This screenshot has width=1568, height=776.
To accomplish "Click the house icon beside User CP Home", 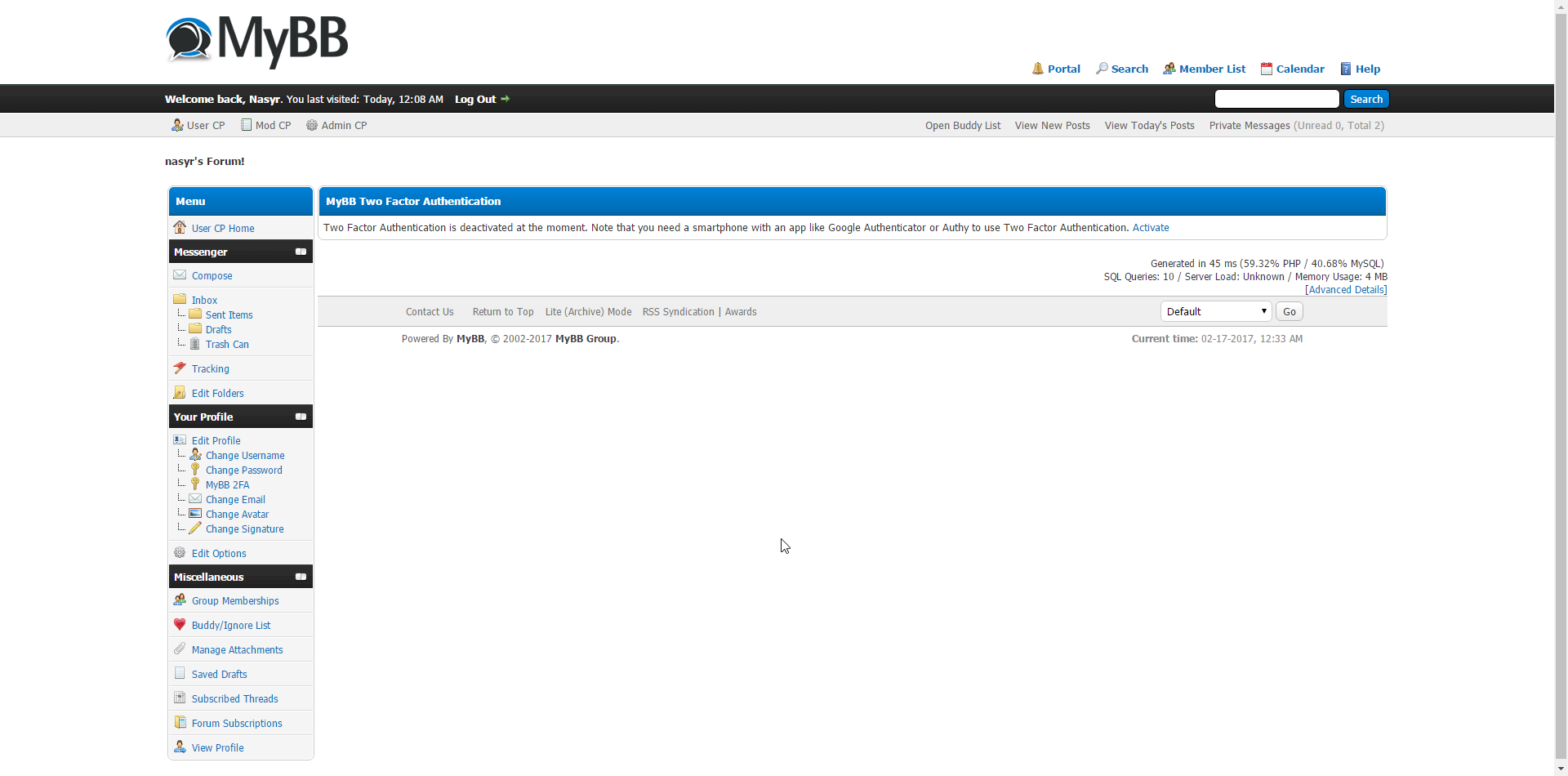I will tap(180, 227).
